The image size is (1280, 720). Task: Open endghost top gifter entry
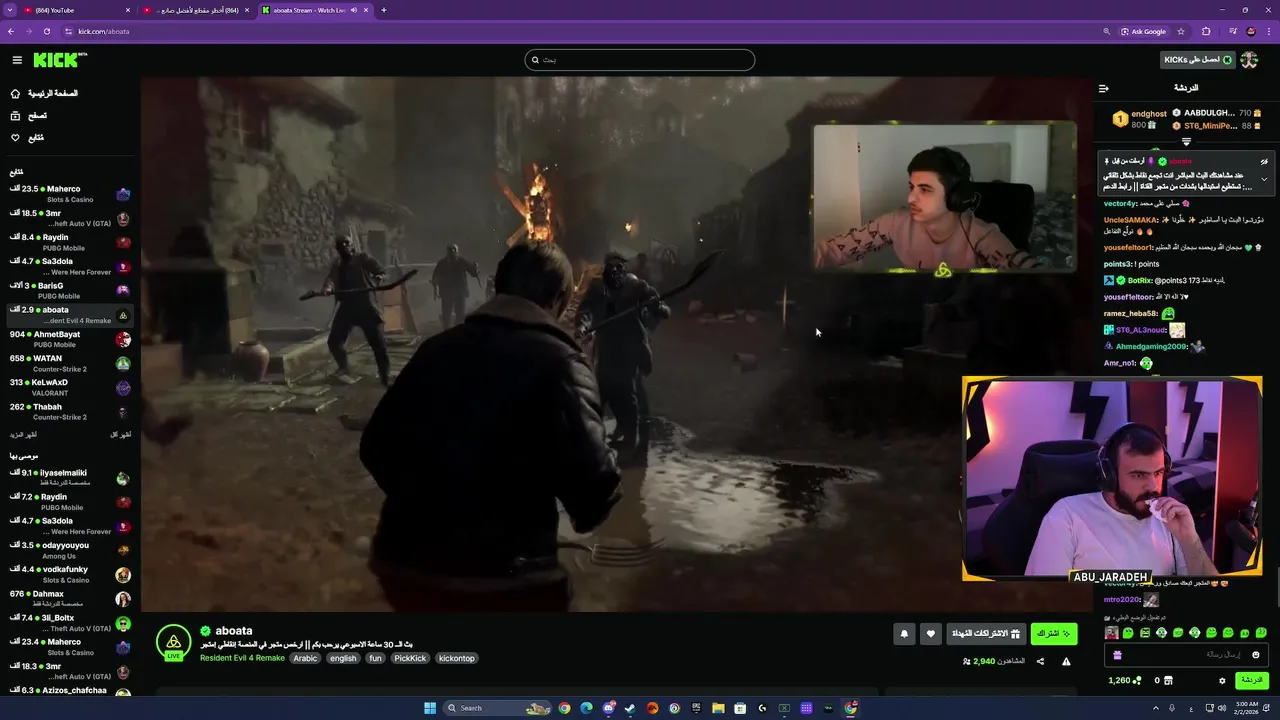point(1141,119)
